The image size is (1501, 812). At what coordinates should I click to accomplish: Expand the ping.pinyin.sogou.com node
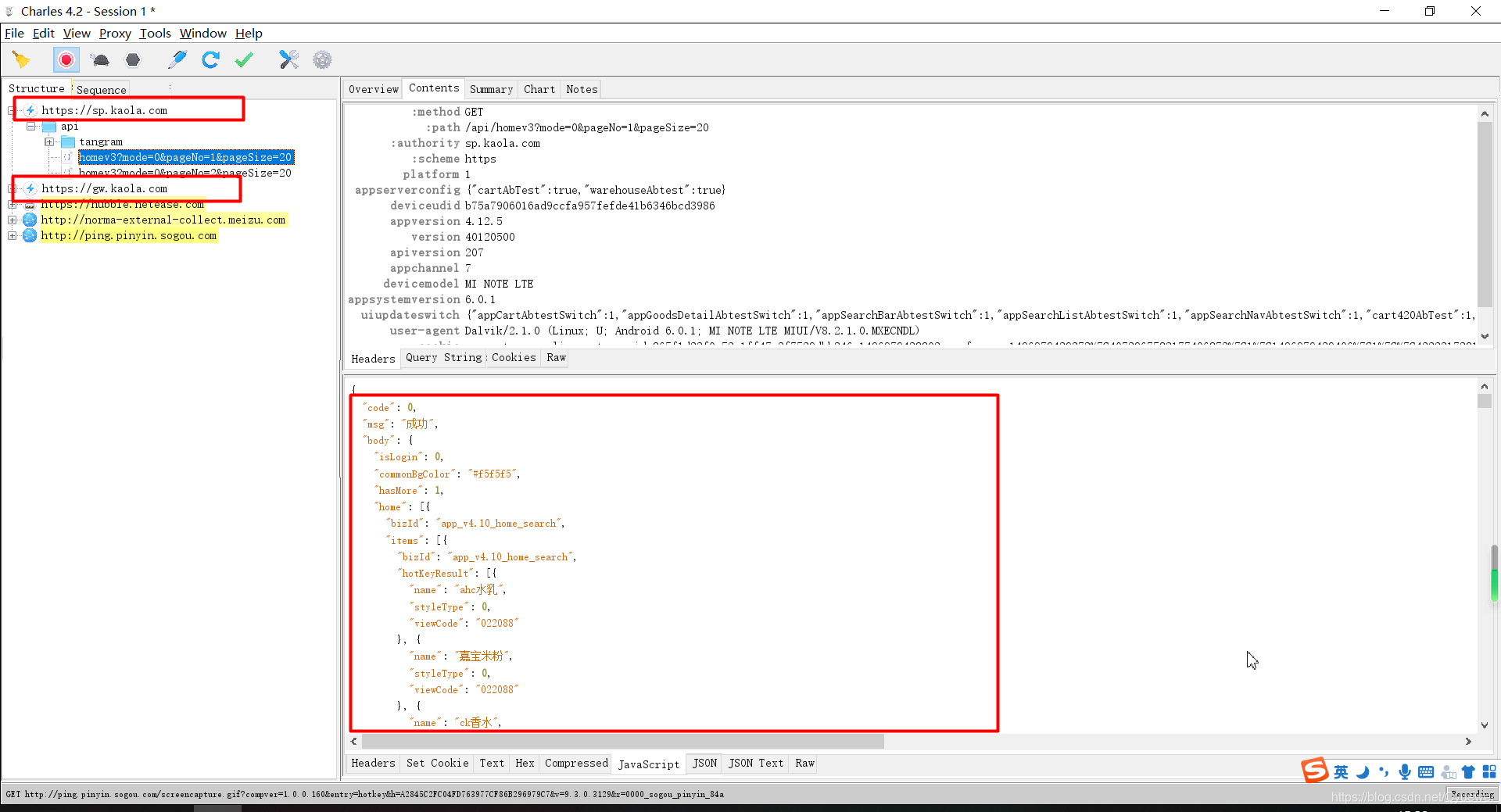(12, 236)
